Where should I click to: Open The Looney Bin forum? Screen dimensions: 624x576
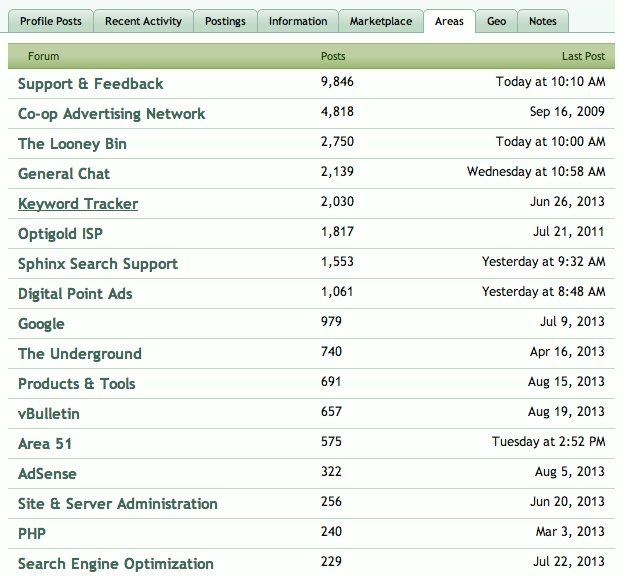[x=72, y=144]
